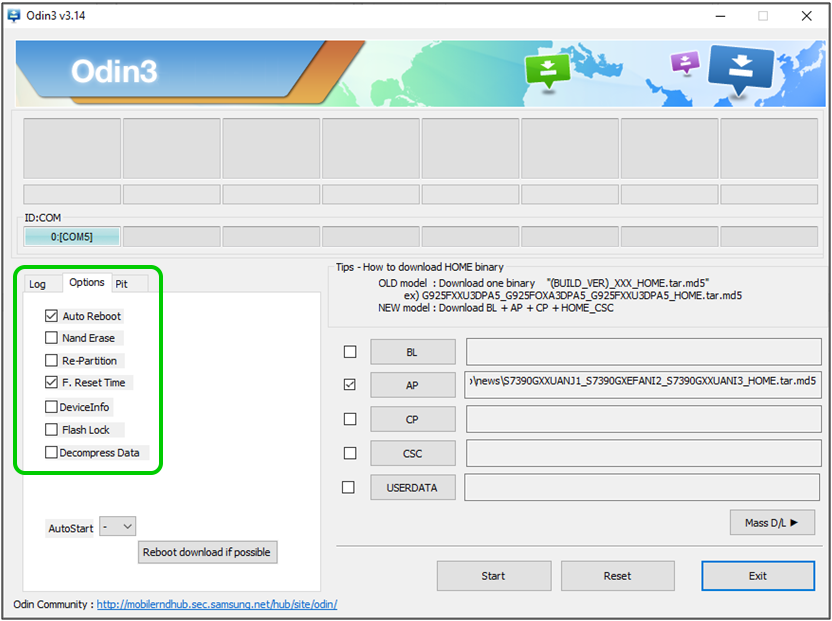
Task: Switch to the Log tab
Action: pos(38,284)
